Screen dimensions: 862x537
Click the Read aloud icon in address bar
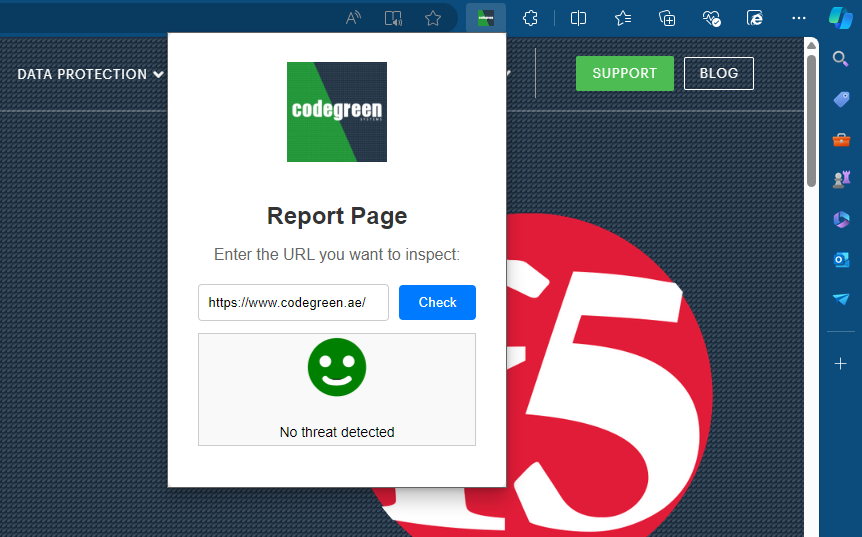353,18
